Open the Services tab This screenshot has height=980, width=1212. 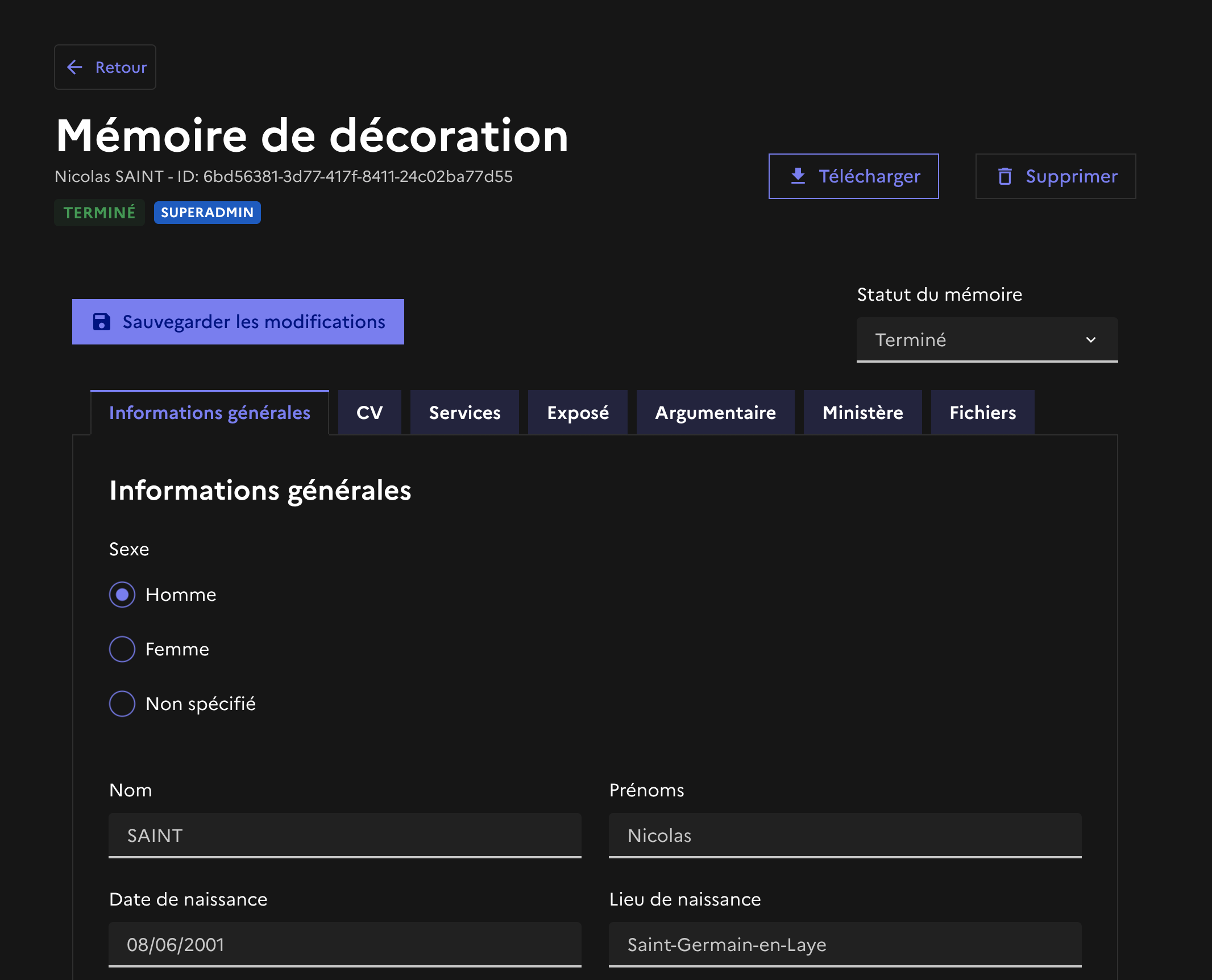click(464, 413)
